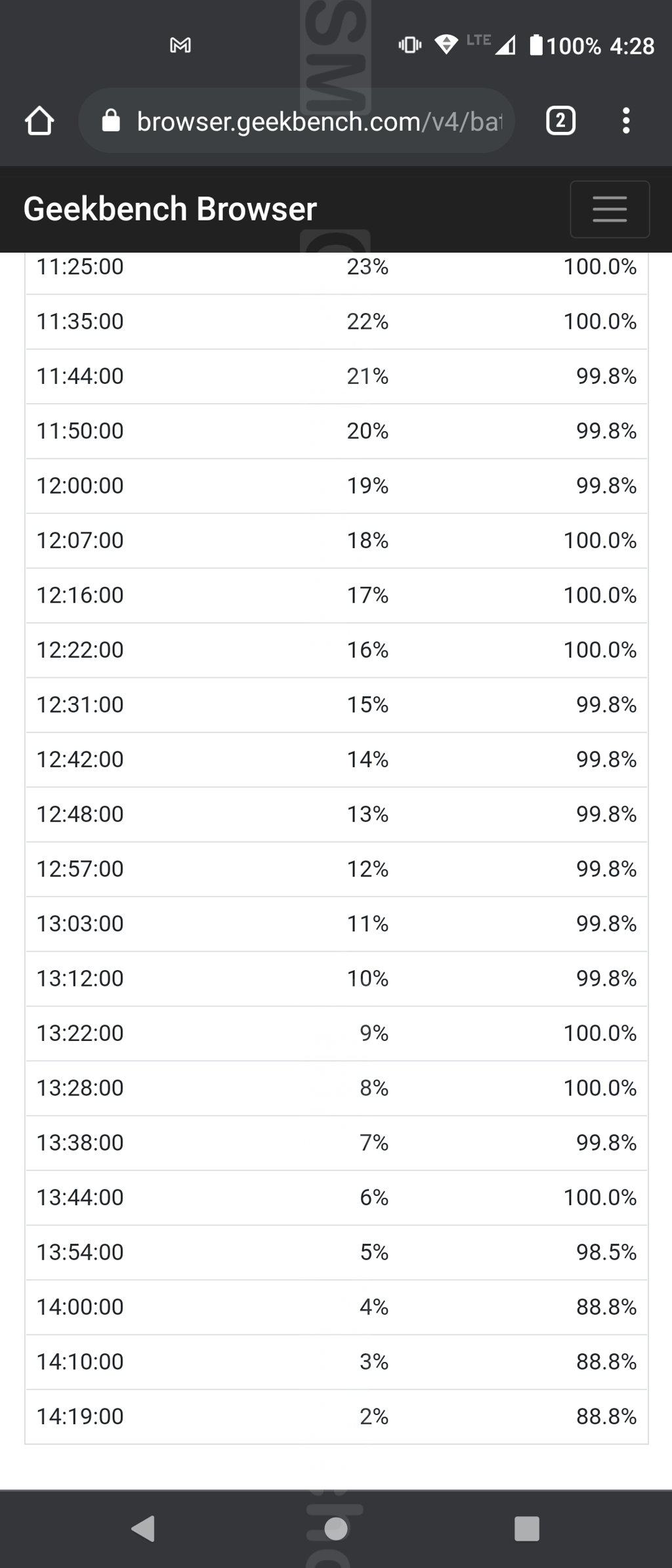The width and height of the screenshot is (672, 1568).
Task: Select the 14:19:00 table row timestamp
Action: coord(80,1416)
